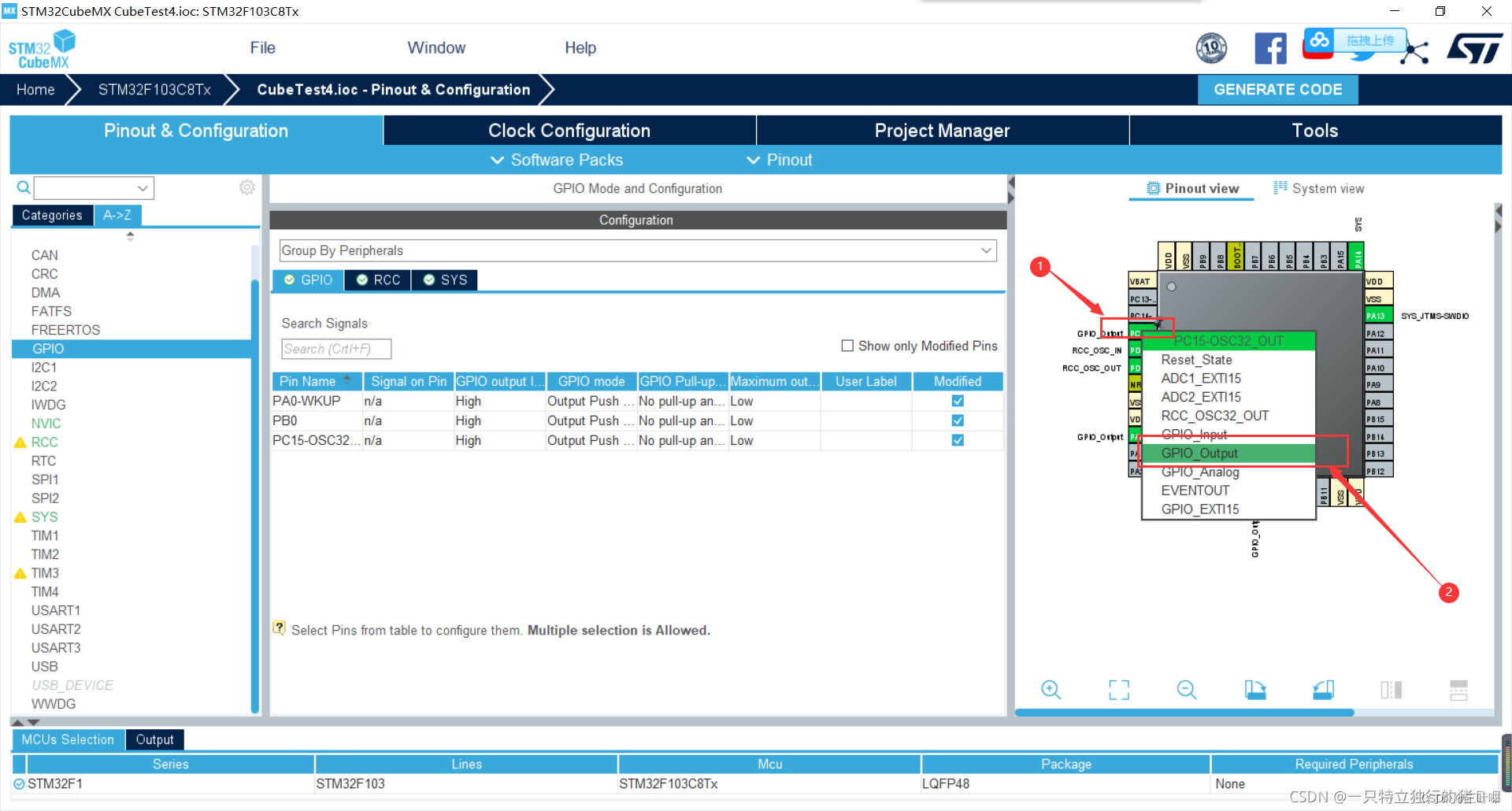Choose GPIO_EXTI15 from the pin menu
Viewport: 1512px width, 811px height.
[x=1228, y=509]
